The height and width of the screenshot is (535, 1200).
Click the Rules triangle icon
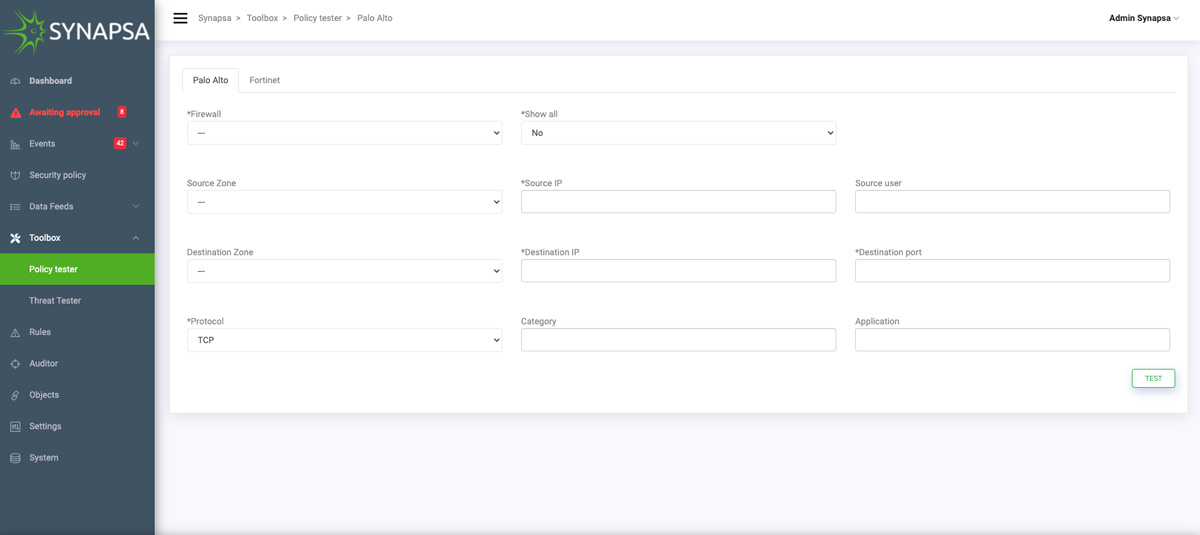tap(15, 332)
